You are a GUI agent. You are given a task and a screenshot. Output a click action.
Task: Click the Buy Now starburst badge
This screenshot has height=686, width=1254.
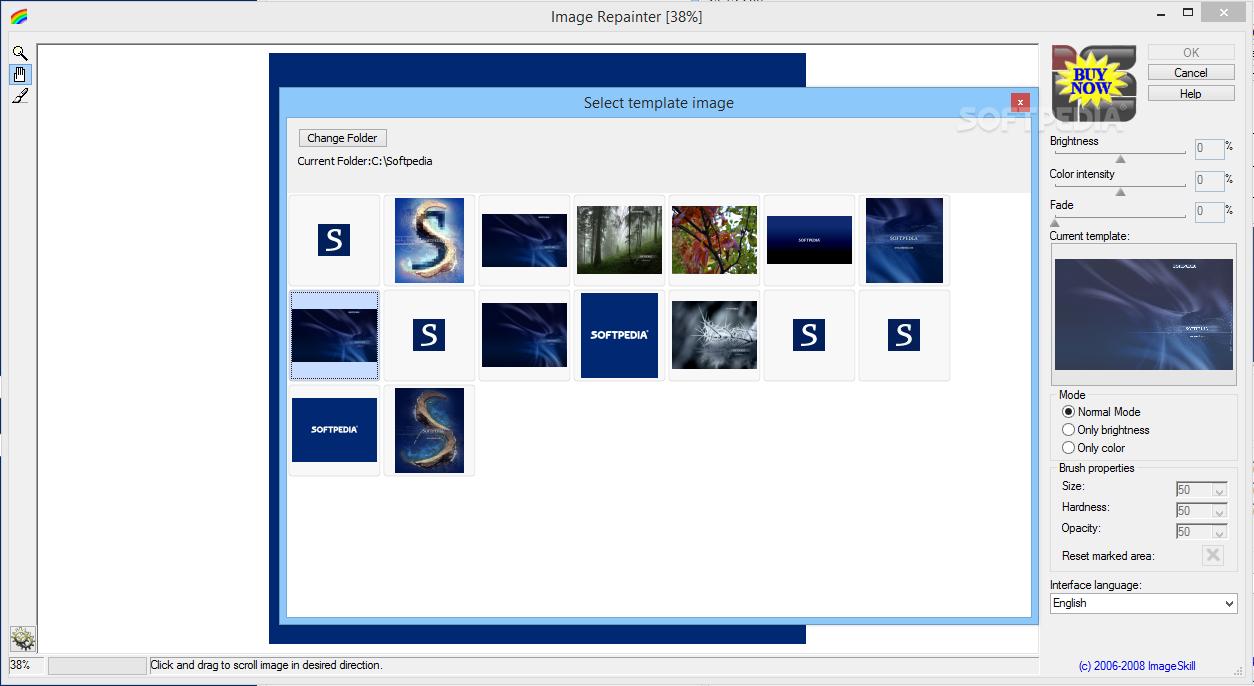1091,82
